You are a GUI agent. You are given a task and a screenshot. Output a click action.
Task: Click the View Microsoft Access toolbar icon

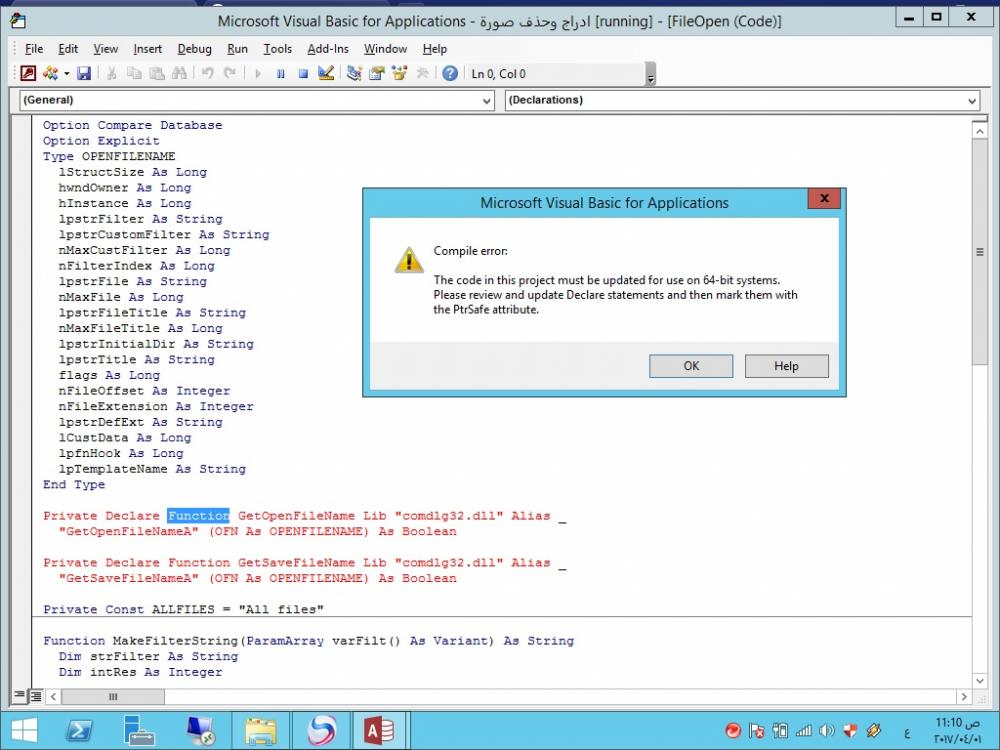[x=28, y=73]
